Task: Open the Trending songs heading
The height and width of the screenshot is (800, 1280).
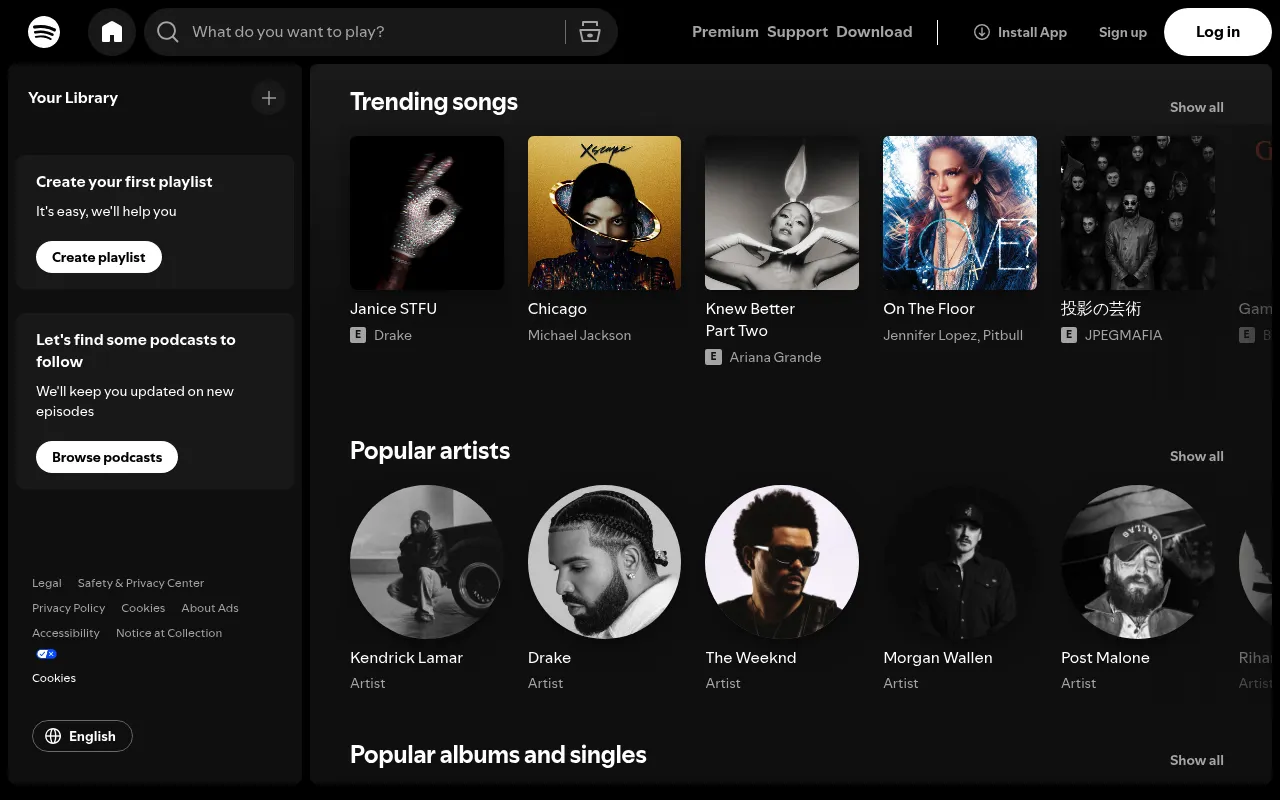Action: (x=434, y=102)
